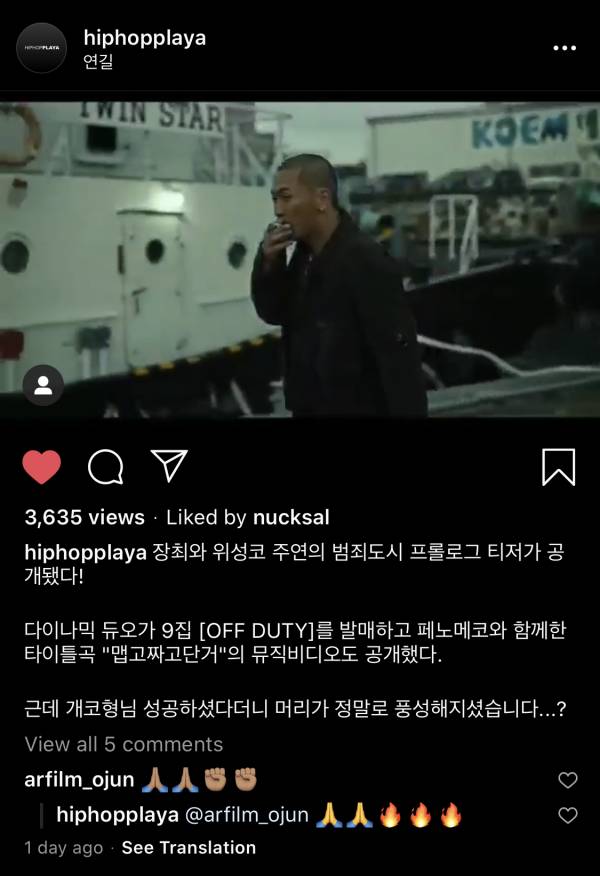The height and width of the screenshot is (876, 600).
Task: Open the three-dot options menu
Action: (x=564, y=48)
